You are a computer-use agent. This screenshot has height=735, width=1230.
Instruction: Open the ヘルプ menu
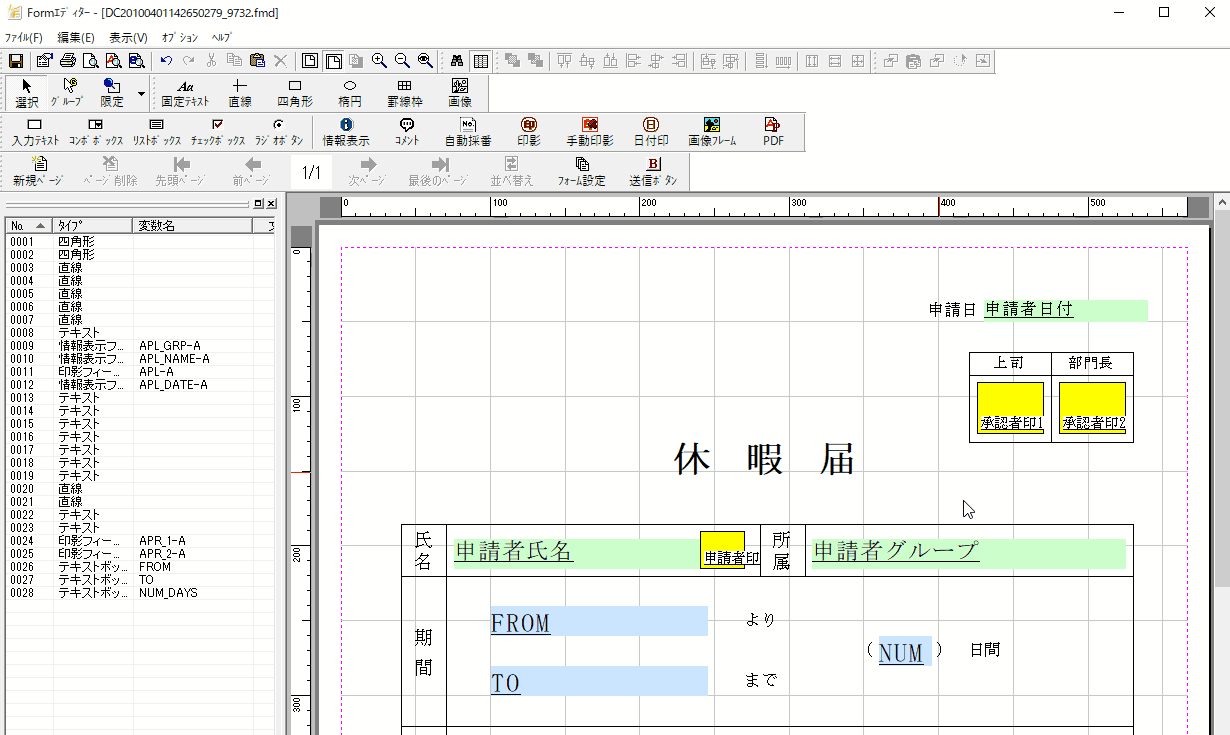coord(221,37)
